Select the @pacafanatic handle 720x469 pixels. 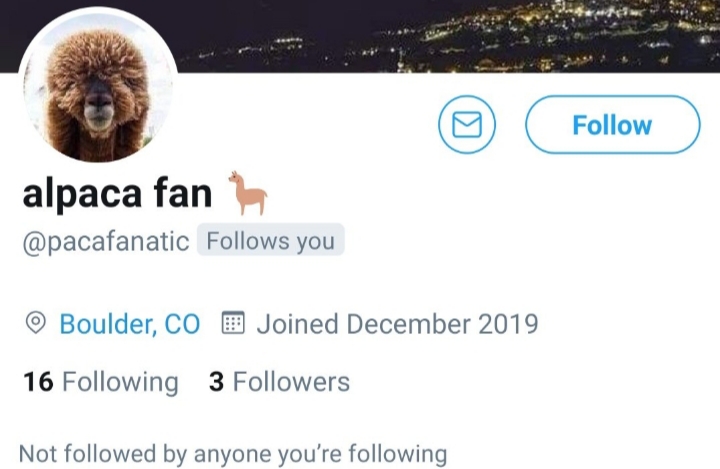coord(106,241)
